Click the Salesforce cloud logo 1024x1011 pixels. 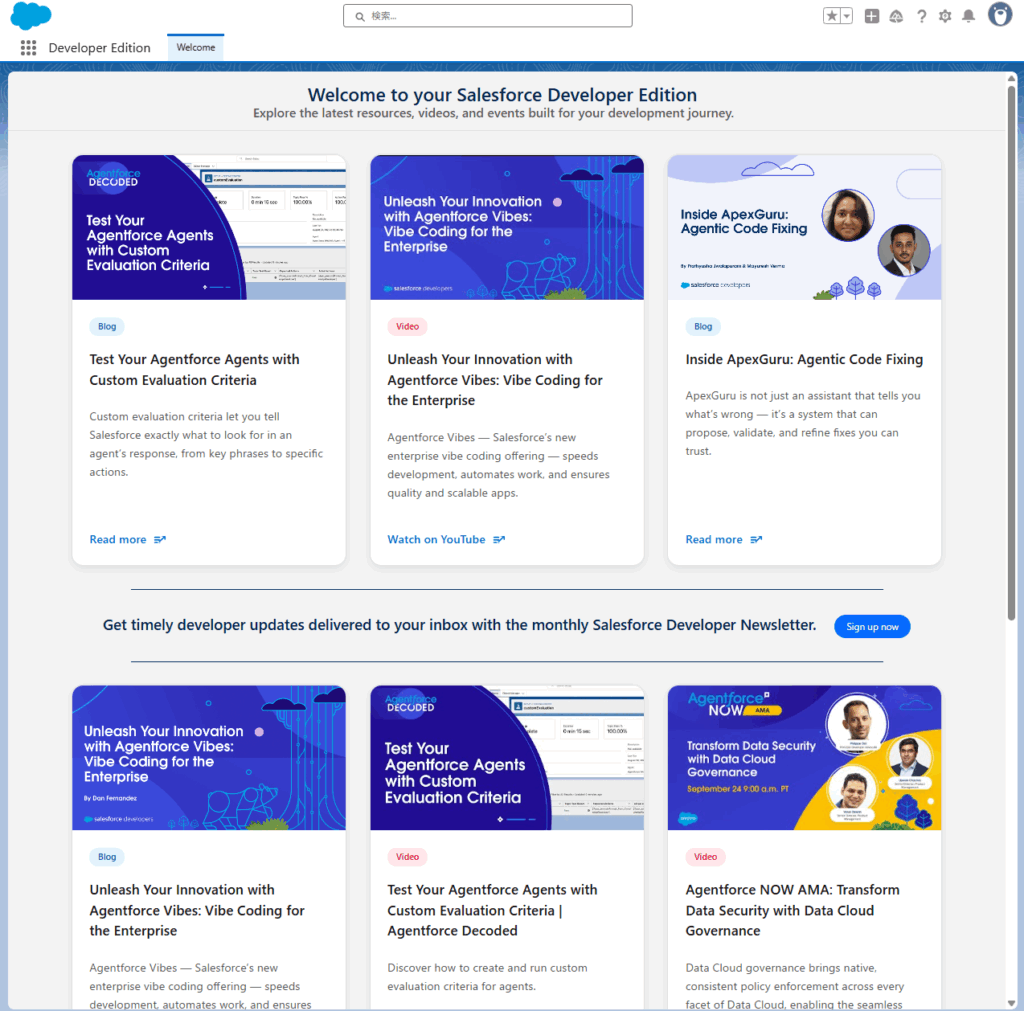click(x=31, y=16)
